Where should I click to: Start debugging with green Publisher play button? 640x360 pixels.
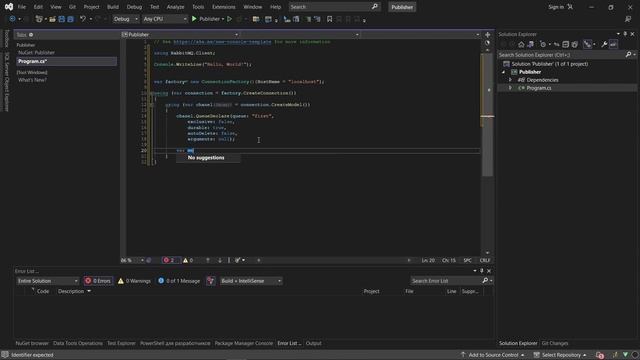pos(207,19)
